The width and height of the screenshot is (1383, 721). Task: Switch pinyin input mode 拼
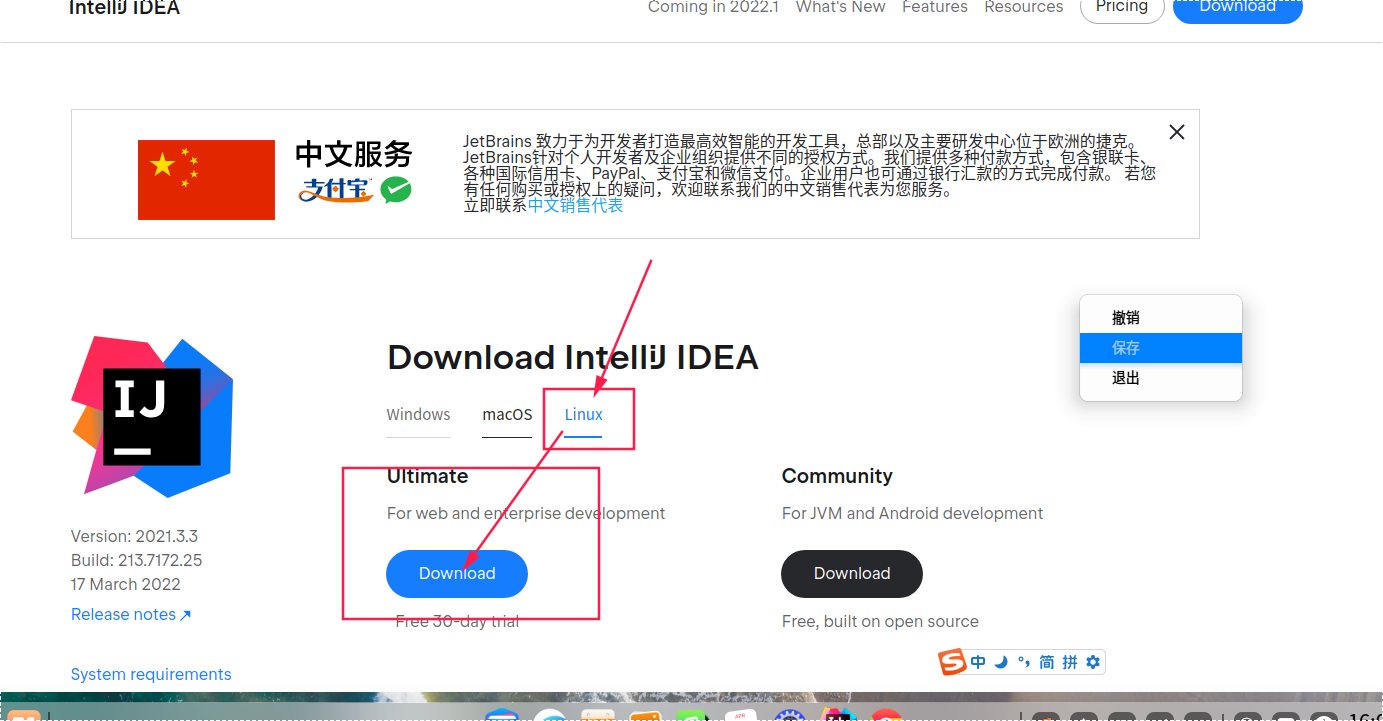coord(1069,662)
